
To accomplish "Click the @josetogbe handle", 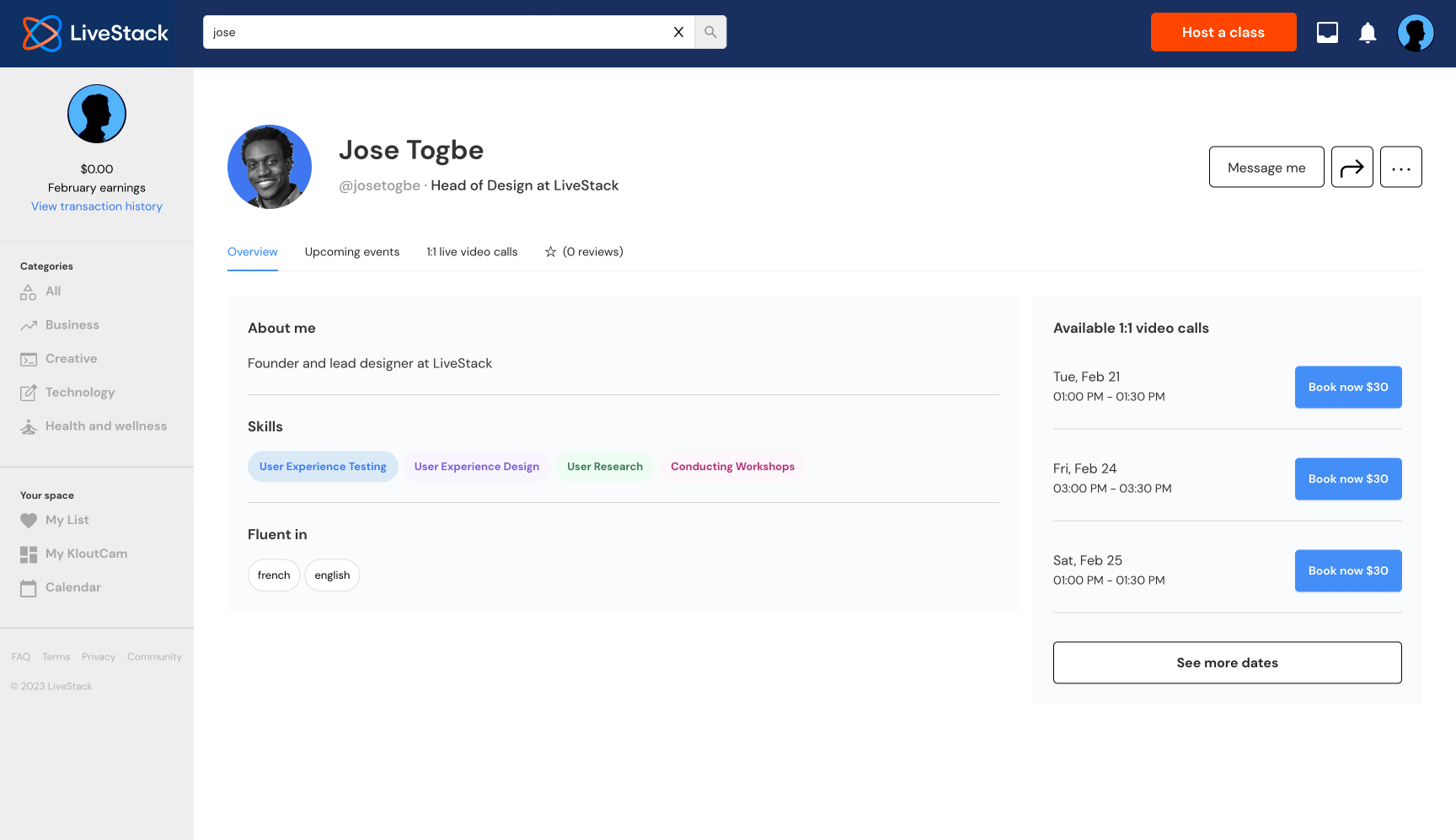I will [x=379, y=185].
